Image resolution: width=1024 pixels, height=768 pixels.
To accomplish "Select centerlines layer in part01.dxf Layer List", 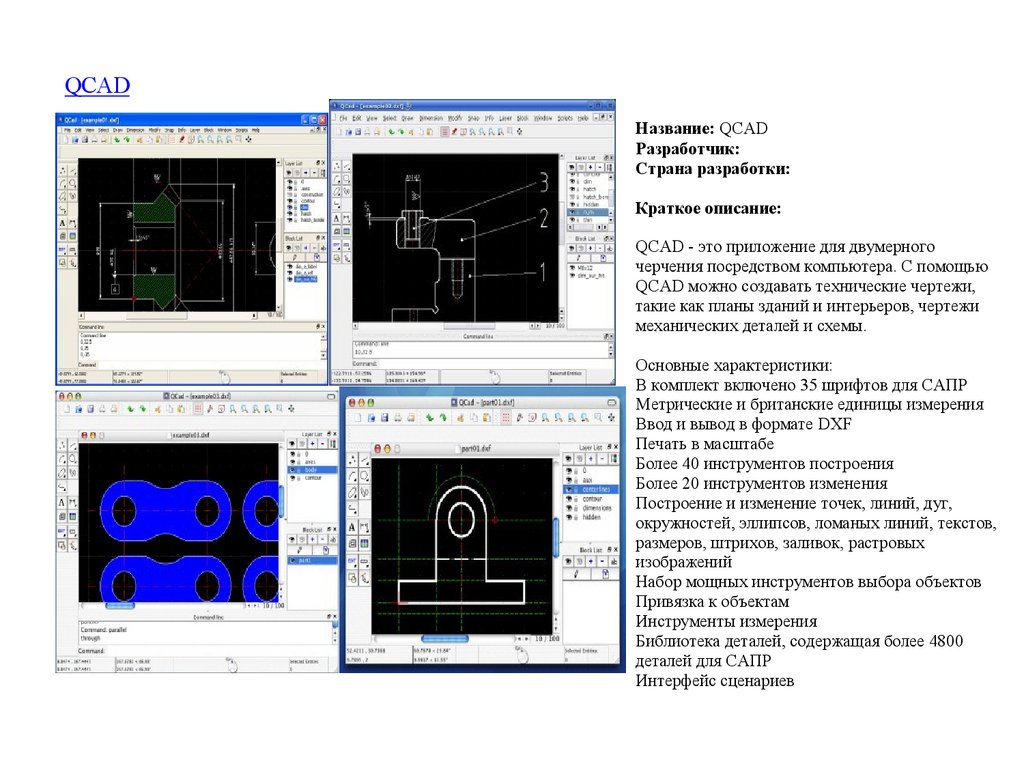I will pos(590,489).
